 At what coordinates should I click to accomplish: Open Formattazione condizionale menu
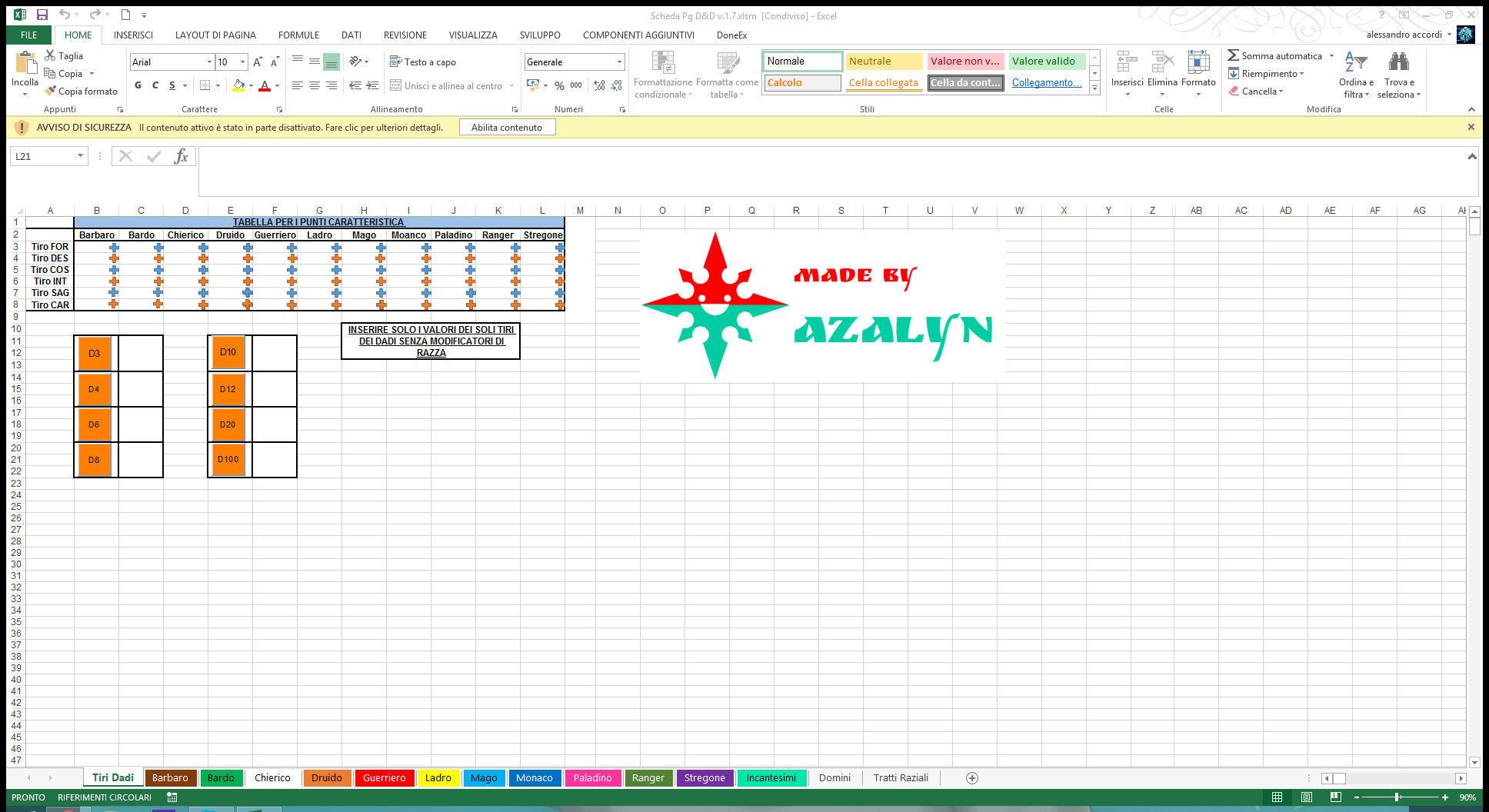pyautogui.click(x=663, y=75)
